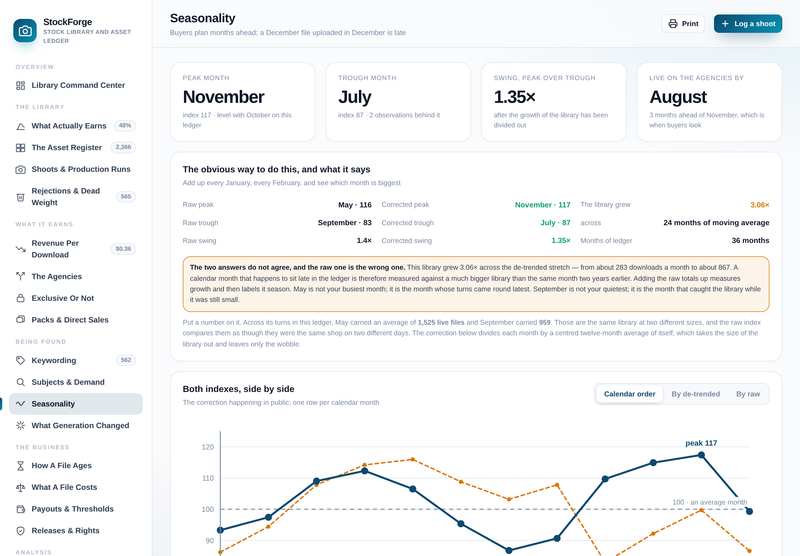Click the 2,366 badge on Asset Register
800x556 pixels.
123,147
